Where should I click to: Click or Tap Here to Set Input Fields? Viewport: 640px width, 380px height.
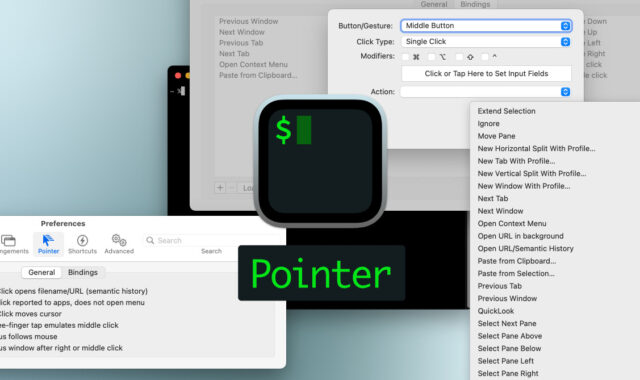point(486,73)
